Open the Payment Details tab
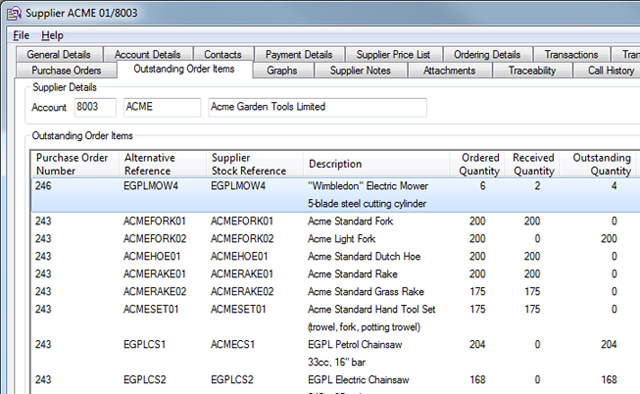Image resolution: width=640 pixels, height=394 pixels. click(x=299, y=54)
